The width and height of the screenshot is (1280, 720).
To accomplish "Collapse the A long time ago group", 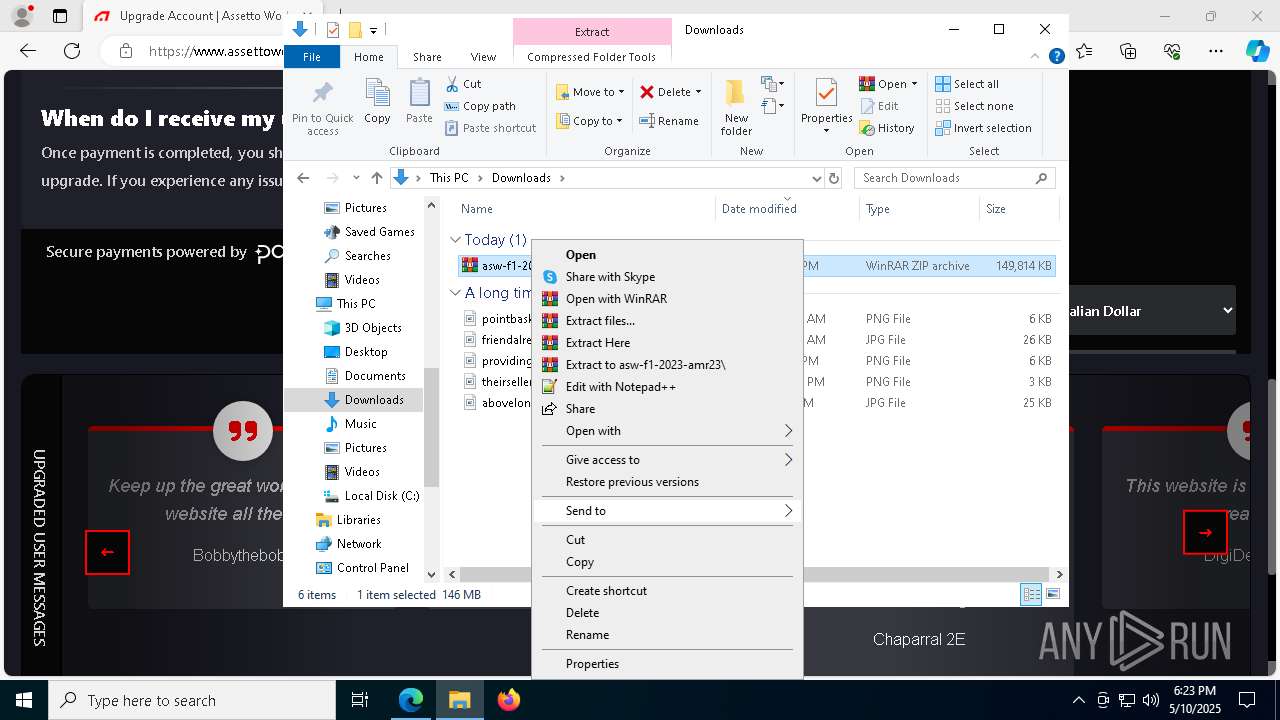I will (455, 293).
